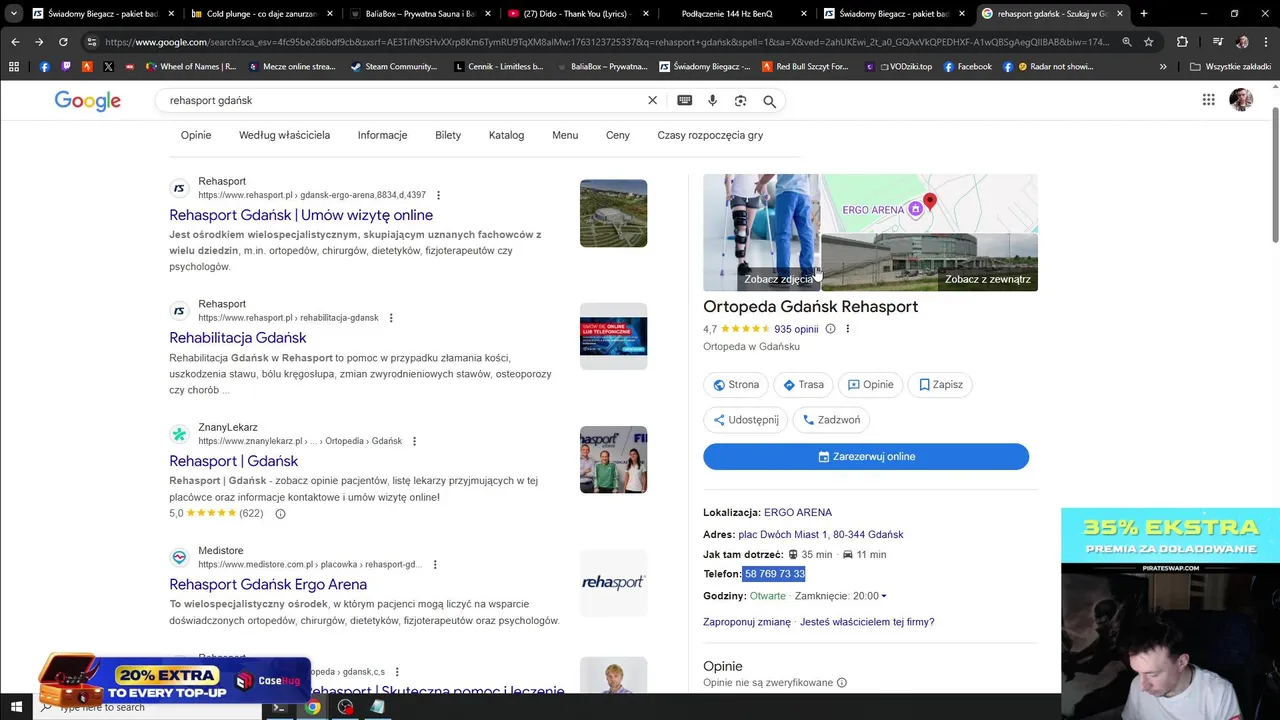Open the apps grid in bookmarks bar
The height and width of the screenshot is (720, 1280).
tap(14, 67)
